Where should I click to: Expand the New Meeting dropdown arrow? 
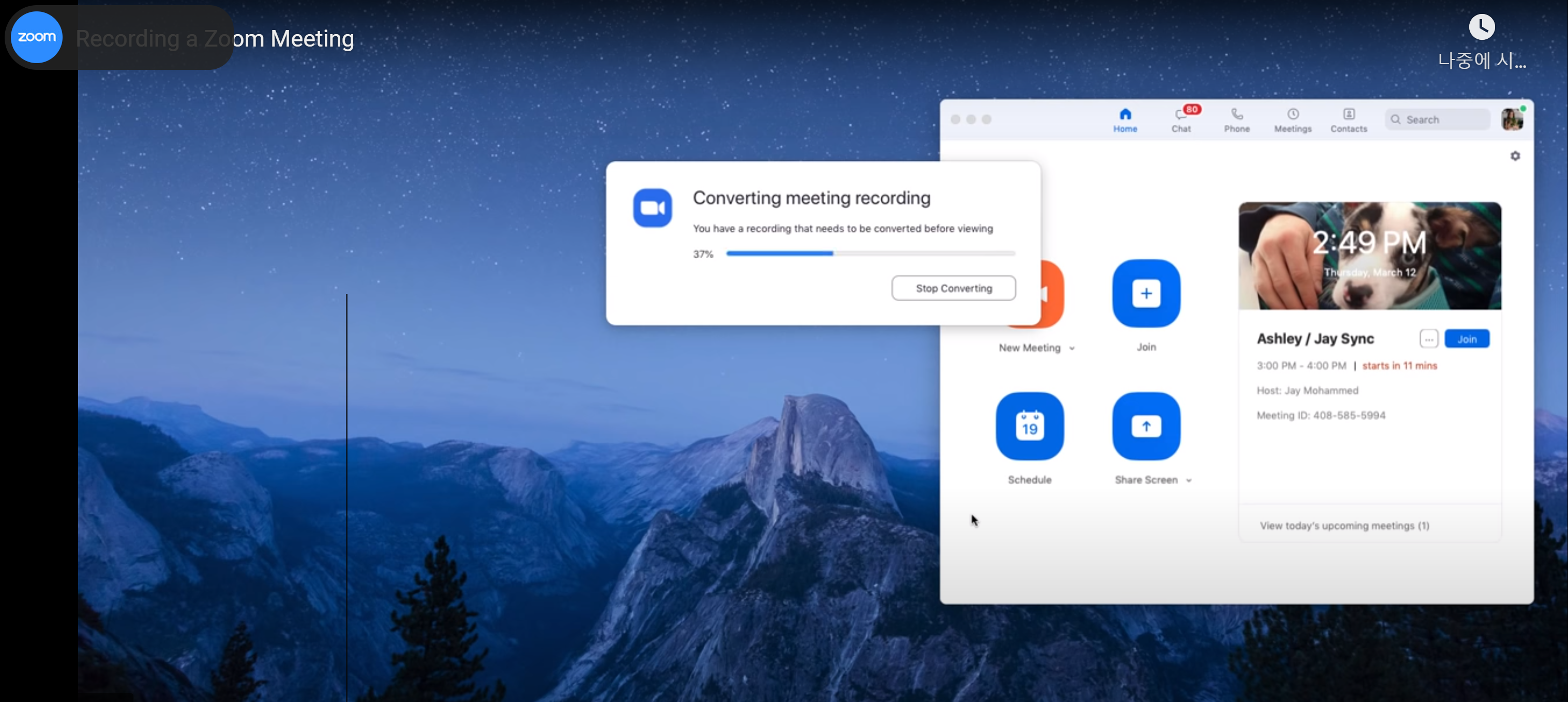pos(1072,348)
